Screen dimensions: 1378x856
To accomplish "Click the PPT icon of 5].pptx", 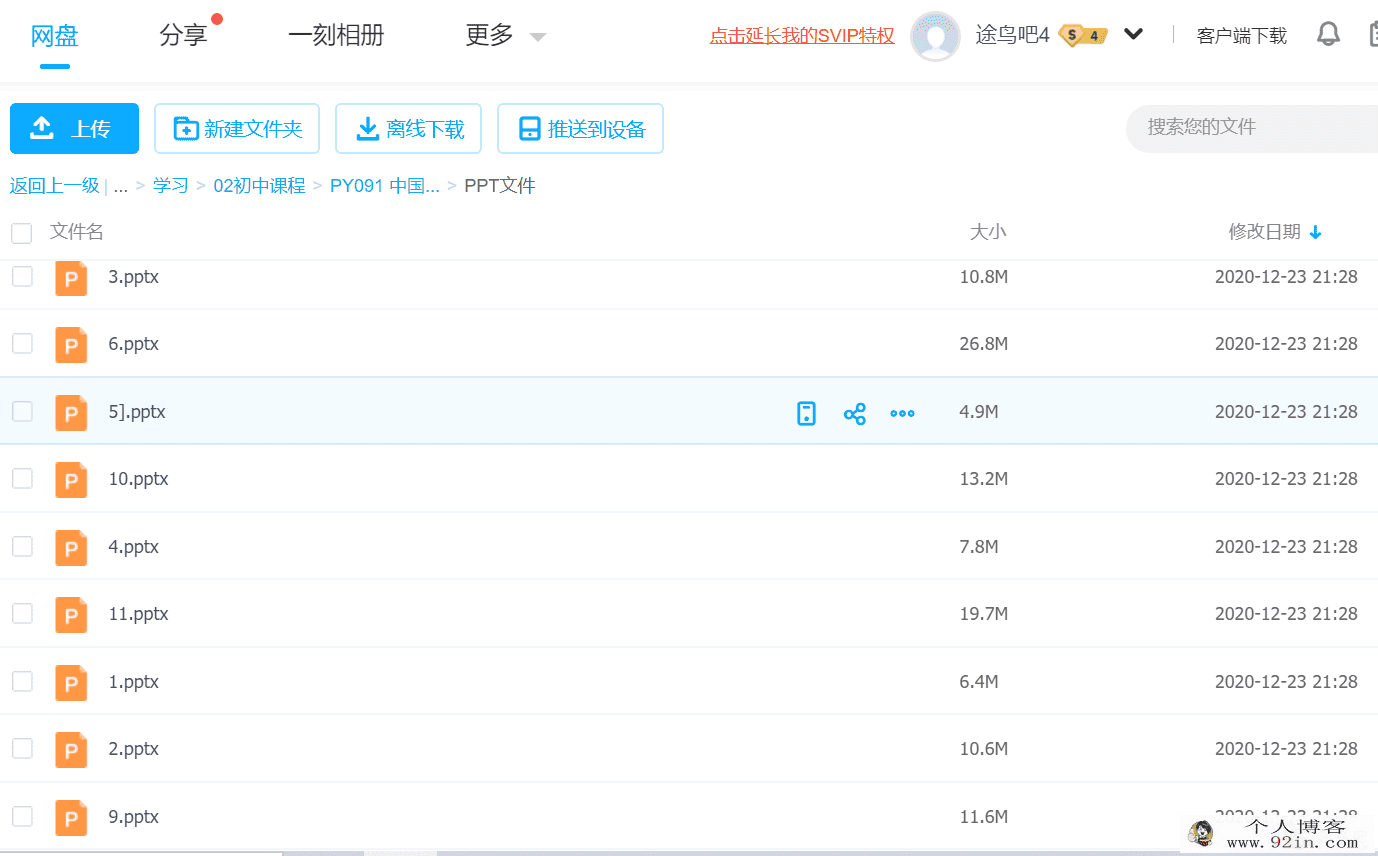I will point(71,413).
